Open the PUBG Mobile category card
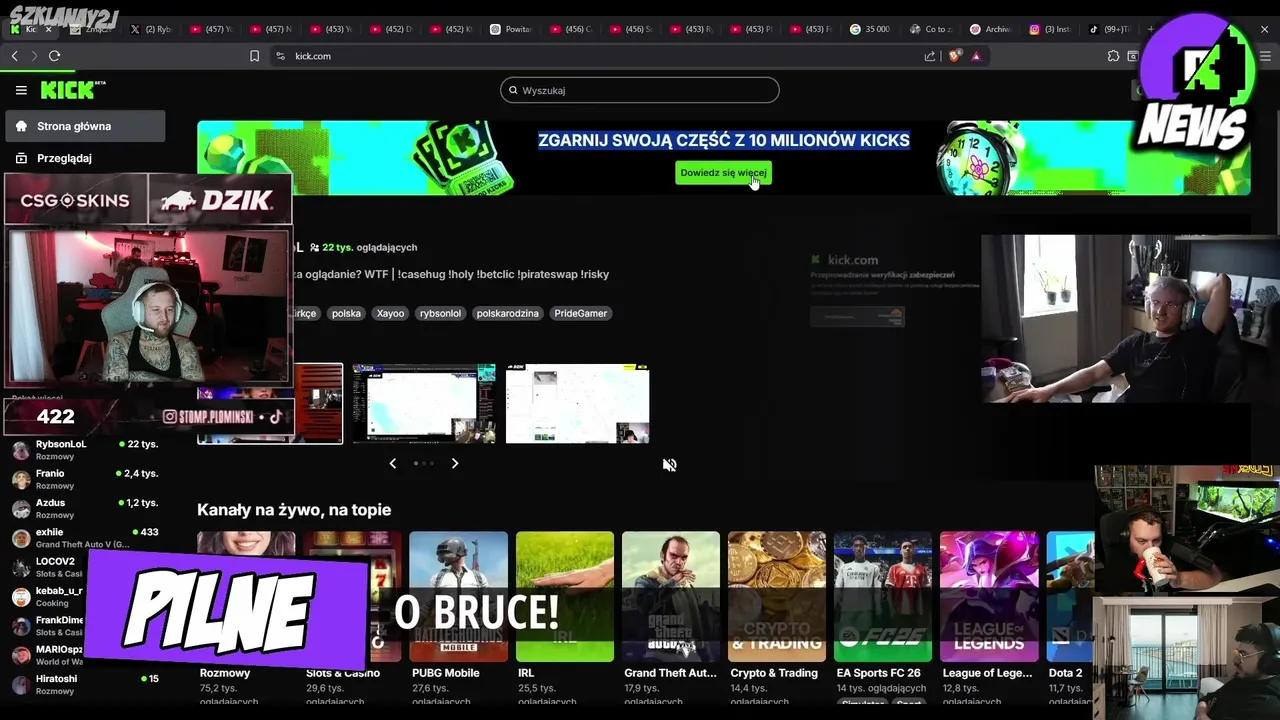Viewport: 1280px width, 720px height. (458, 596)
